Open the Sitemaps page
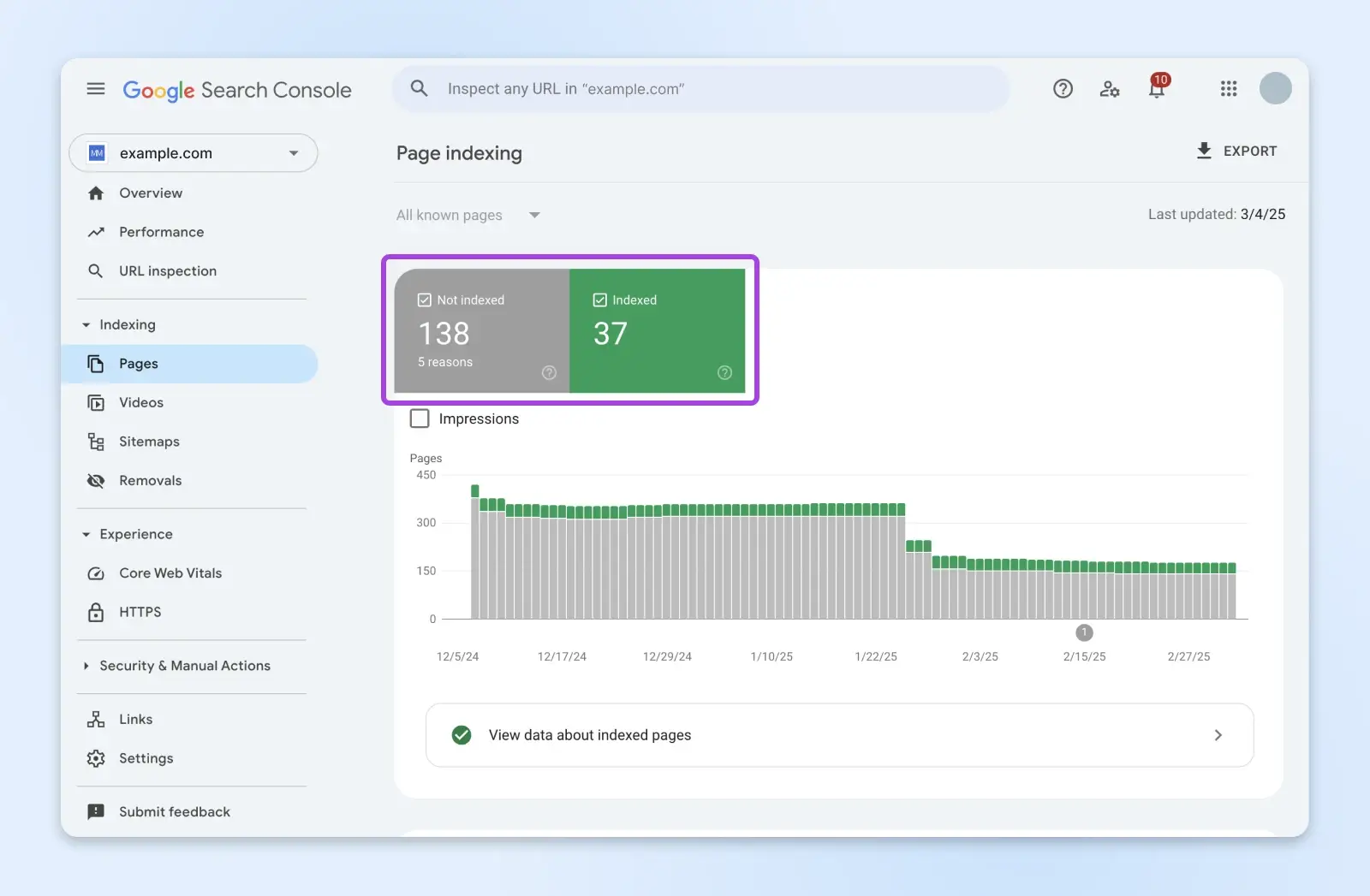1370x896 pixels. coord(149,442)
